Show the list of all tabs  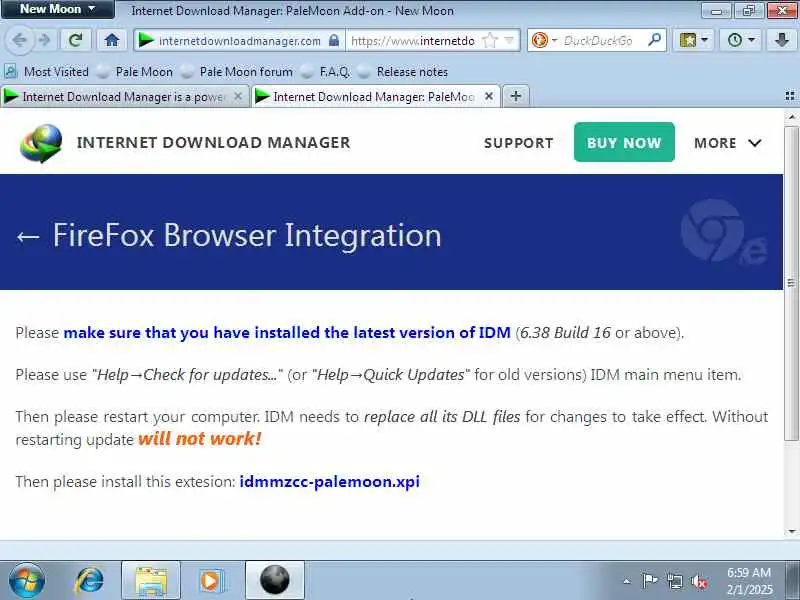point(790,96)
